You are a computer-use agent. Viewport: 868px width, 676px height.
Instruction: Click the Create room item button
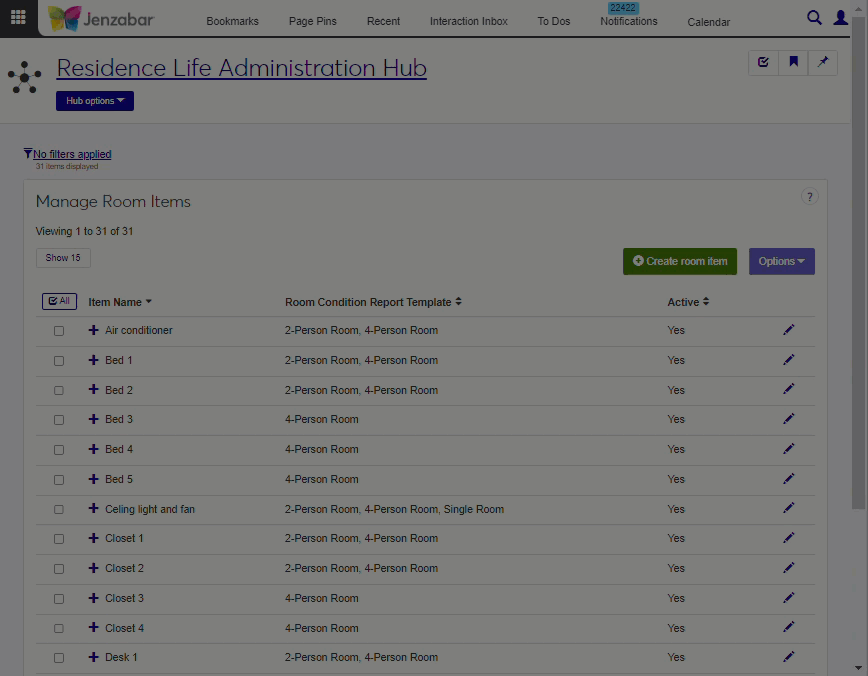point(680,261)
